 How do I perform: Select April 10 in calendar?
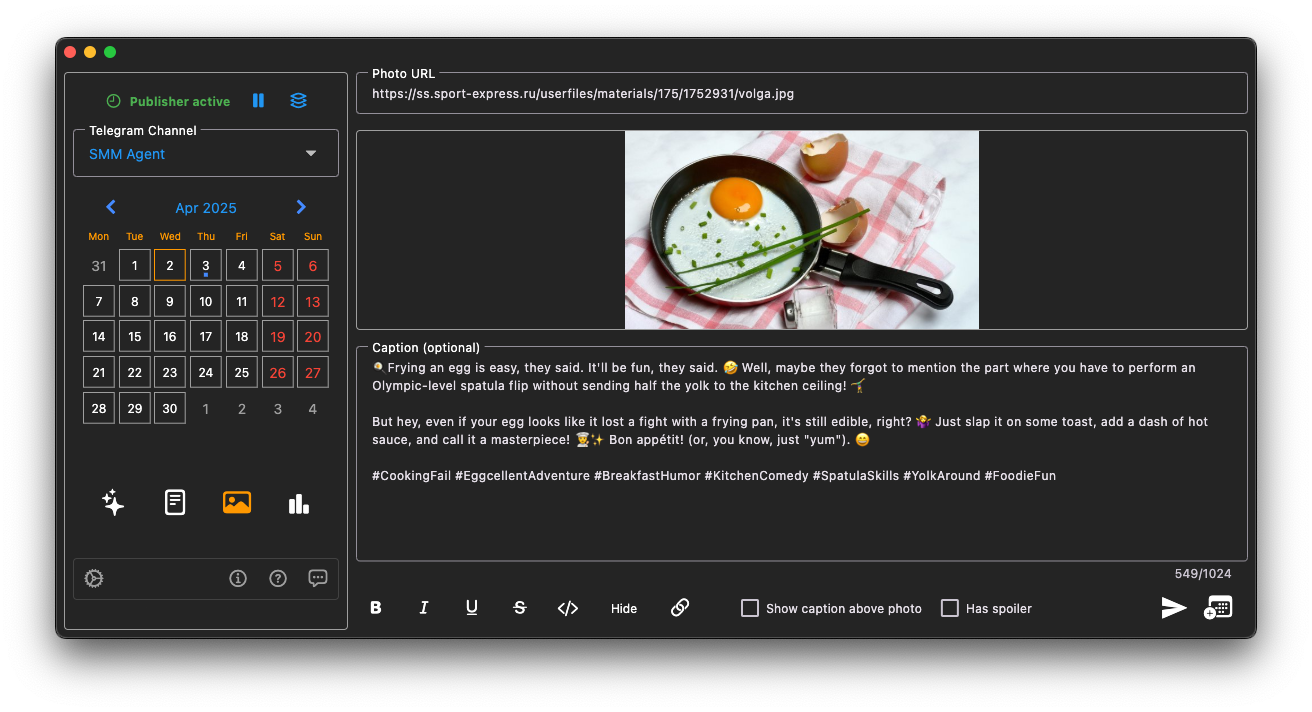point(206,302)
